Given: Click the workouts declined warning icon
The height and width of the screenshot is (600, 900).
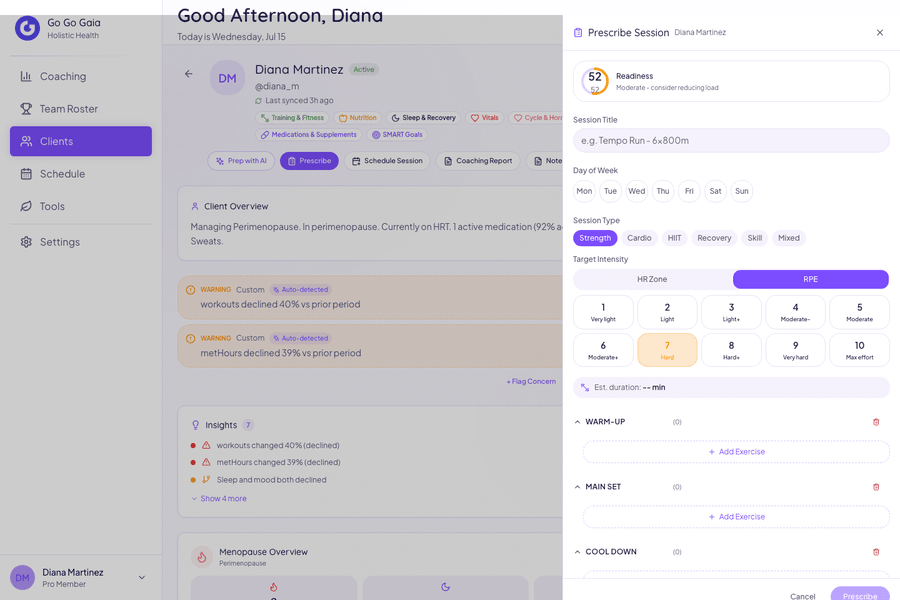Looking at the screenshot, I should (x=191, y=290).
